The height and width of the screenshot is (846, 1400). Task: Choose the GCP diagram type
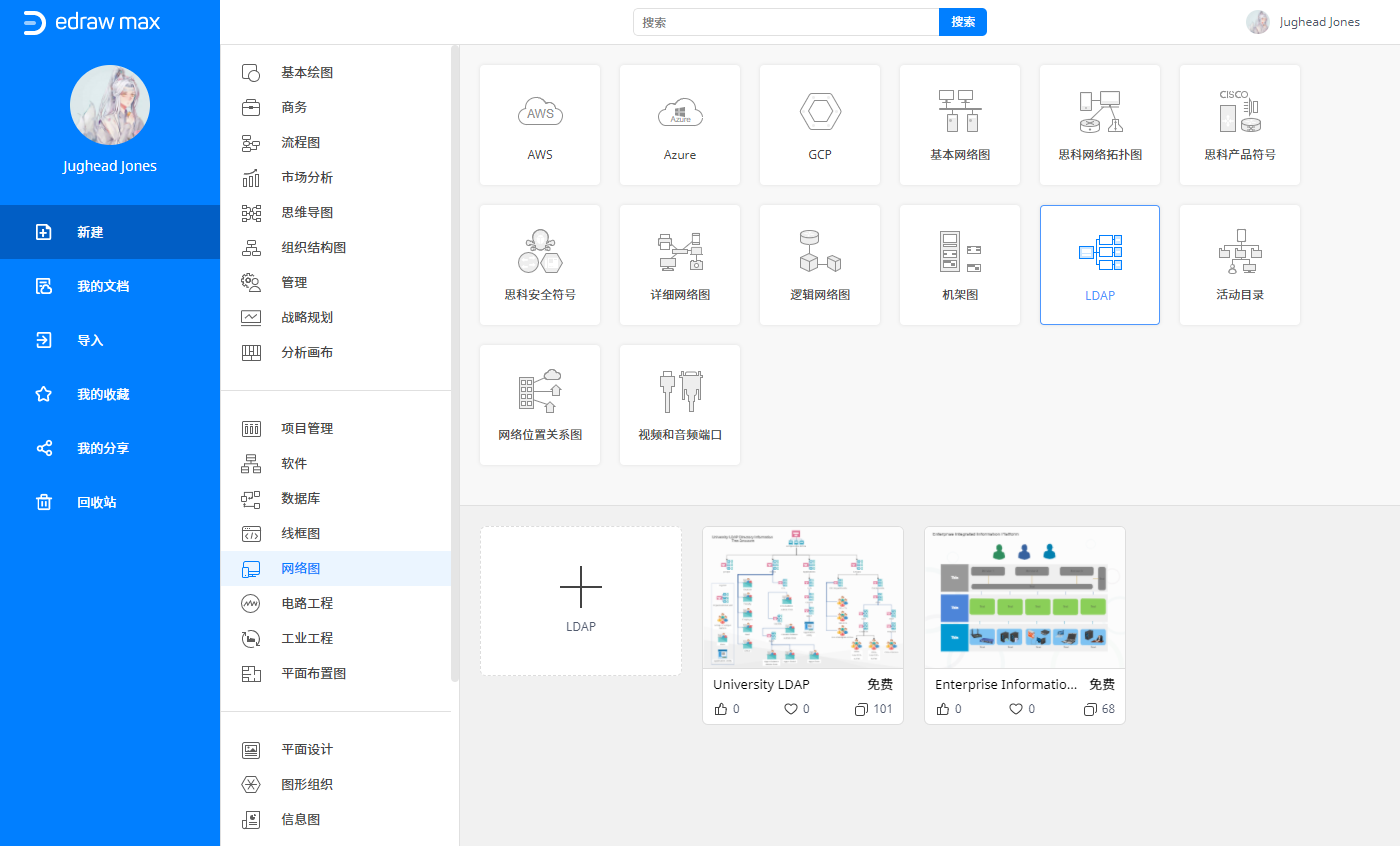tap(820, 125)
